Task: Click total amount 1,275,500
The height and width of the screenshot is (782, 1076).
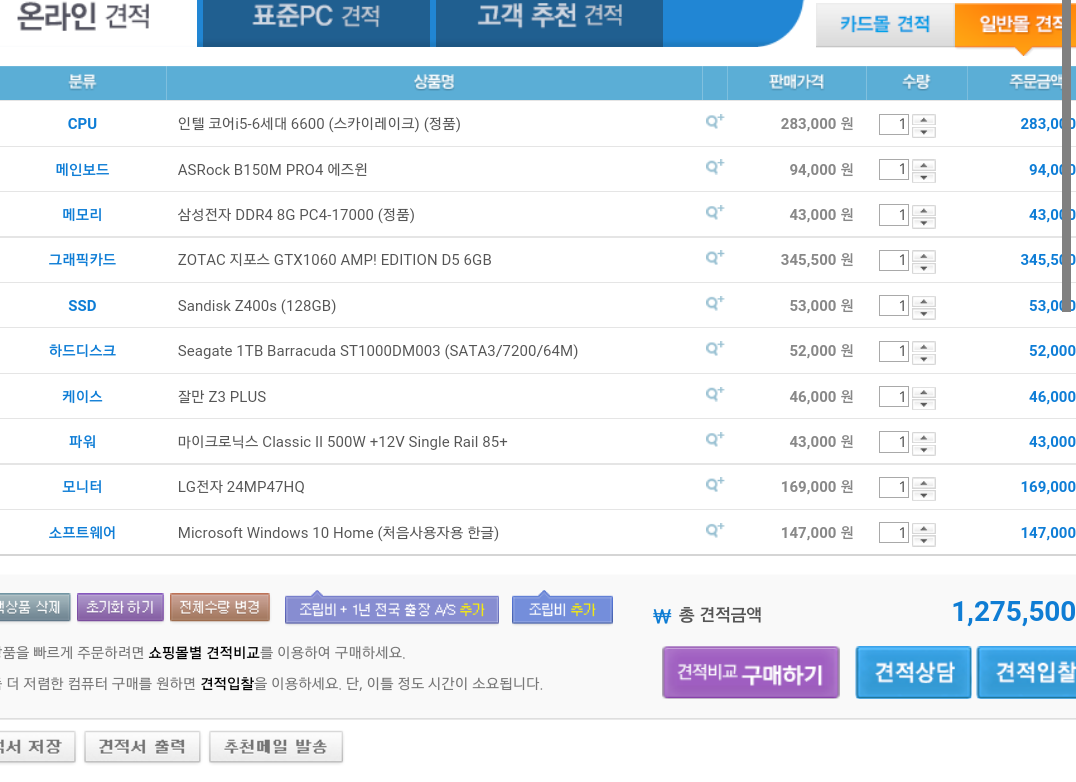Action: 1014,612
